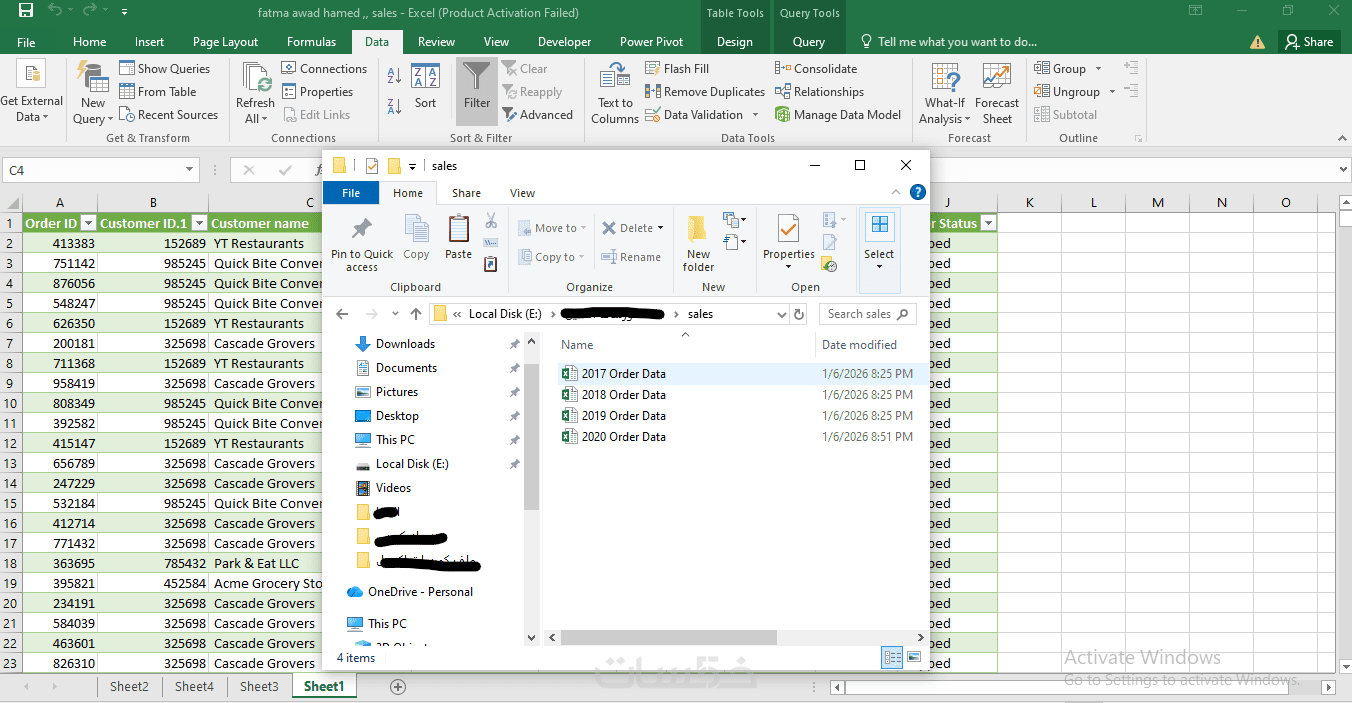
Task: Open the Query ribbon tab
Action: 809,42
